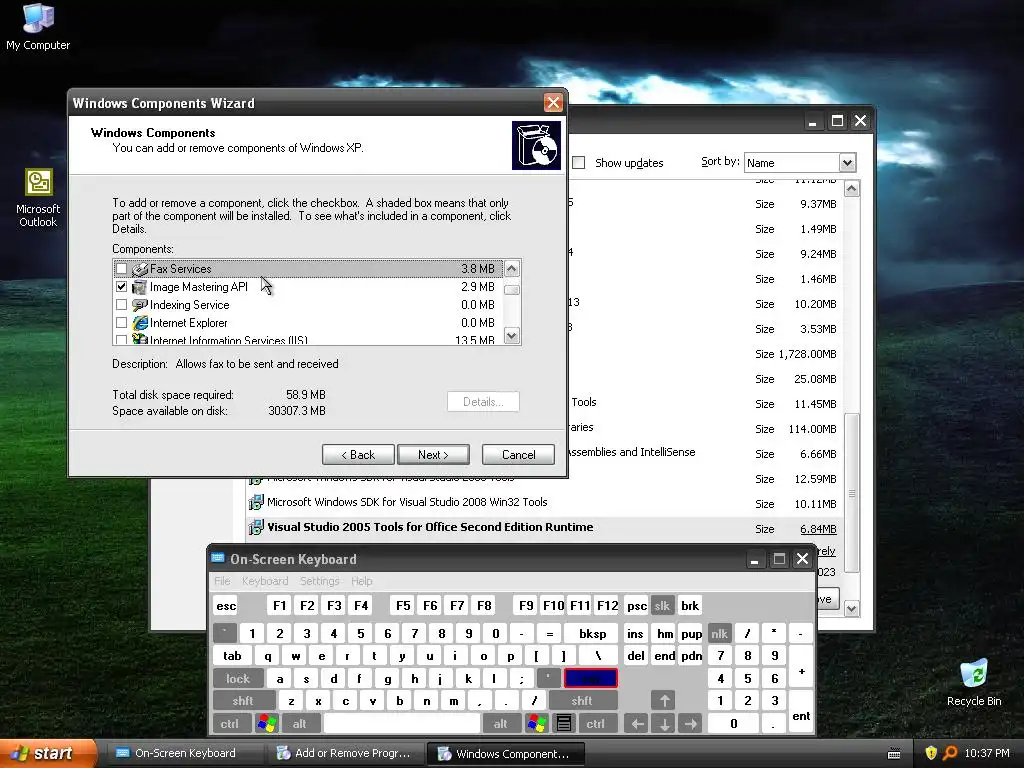The height and width of the screenshot is (768, 1024).
Task: Switch to Add or Remove Programs taskbar button
Action: coord(344,753)
